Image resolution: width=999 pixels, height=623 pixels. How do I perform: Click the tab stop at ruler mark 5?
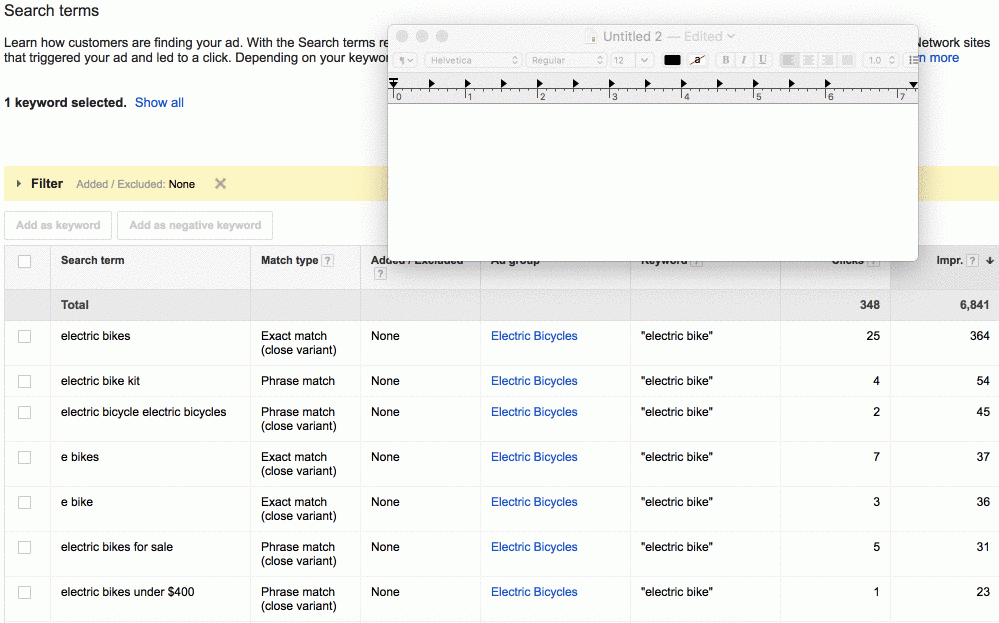click(x=756, y=83)
